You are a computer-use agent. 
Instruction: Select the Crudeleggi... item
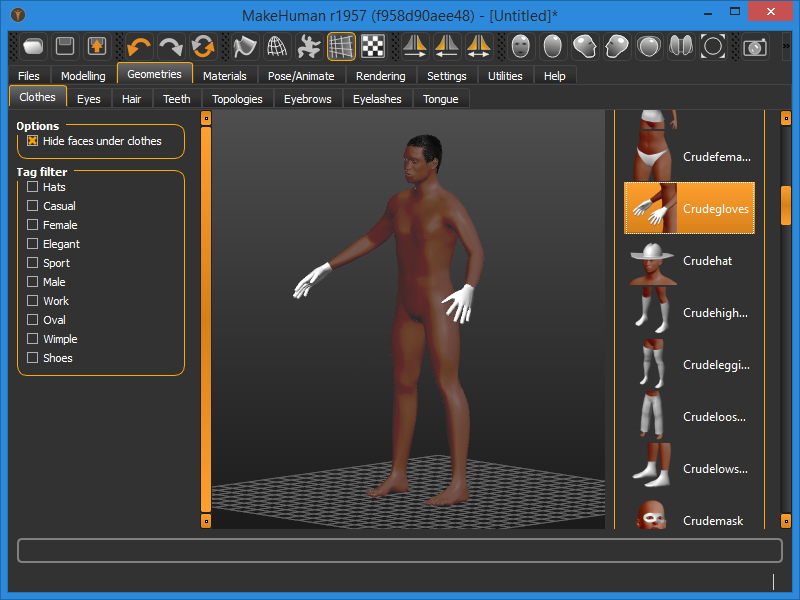pyautogui.click(x=689, y=364)
